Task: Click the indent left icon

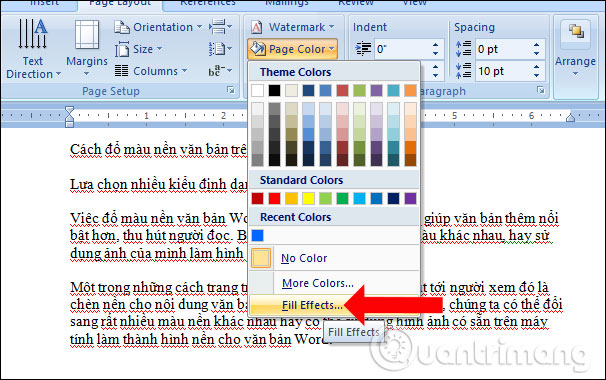Action: click(363, 49)
